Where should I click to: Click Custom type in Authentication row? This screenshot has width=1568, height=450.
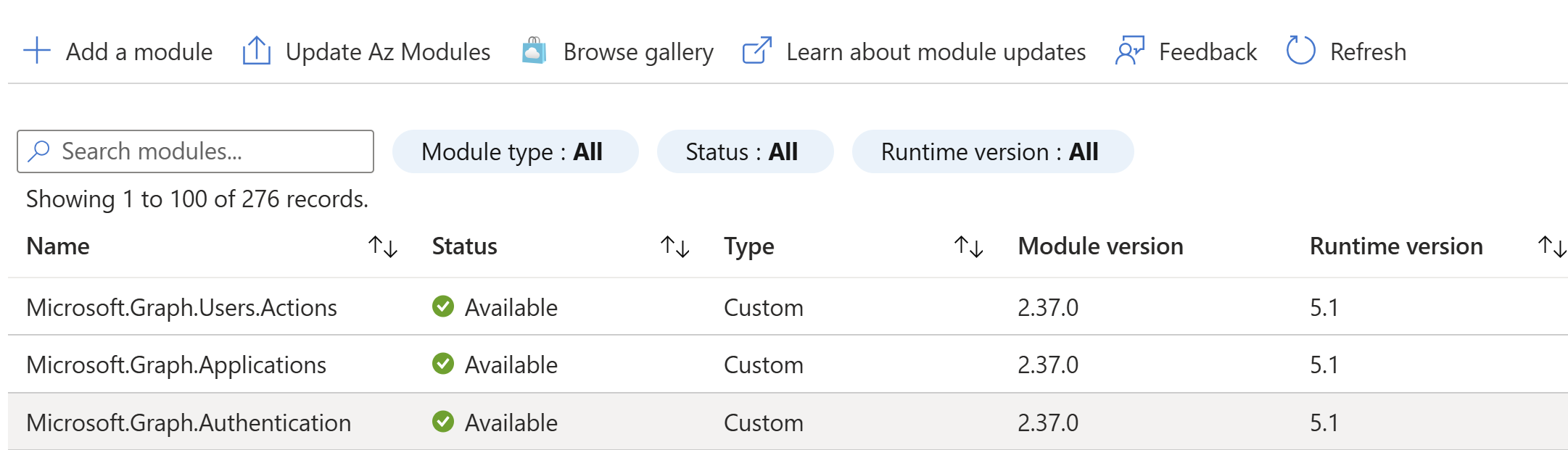[764, 423]
